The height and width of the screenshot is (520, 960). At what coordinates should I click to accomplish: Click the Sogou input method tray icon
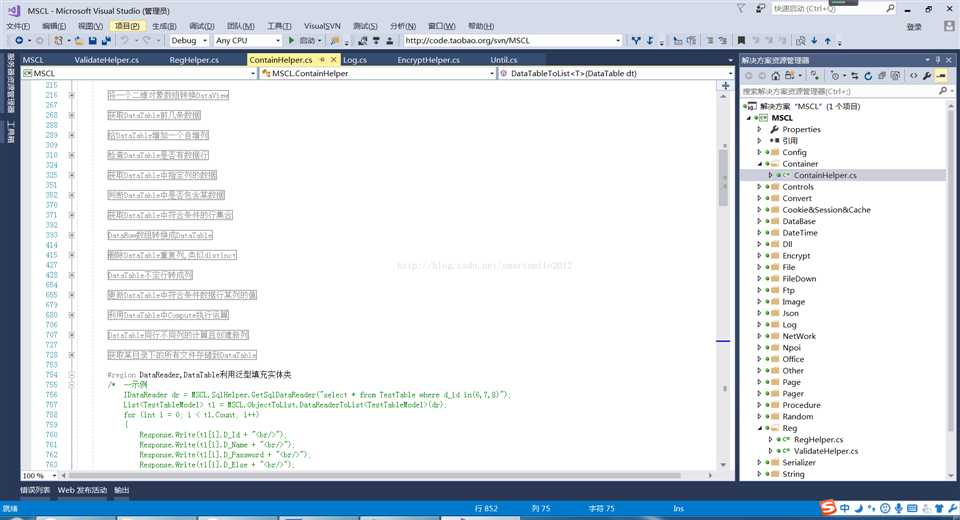(x=828, y=508)
